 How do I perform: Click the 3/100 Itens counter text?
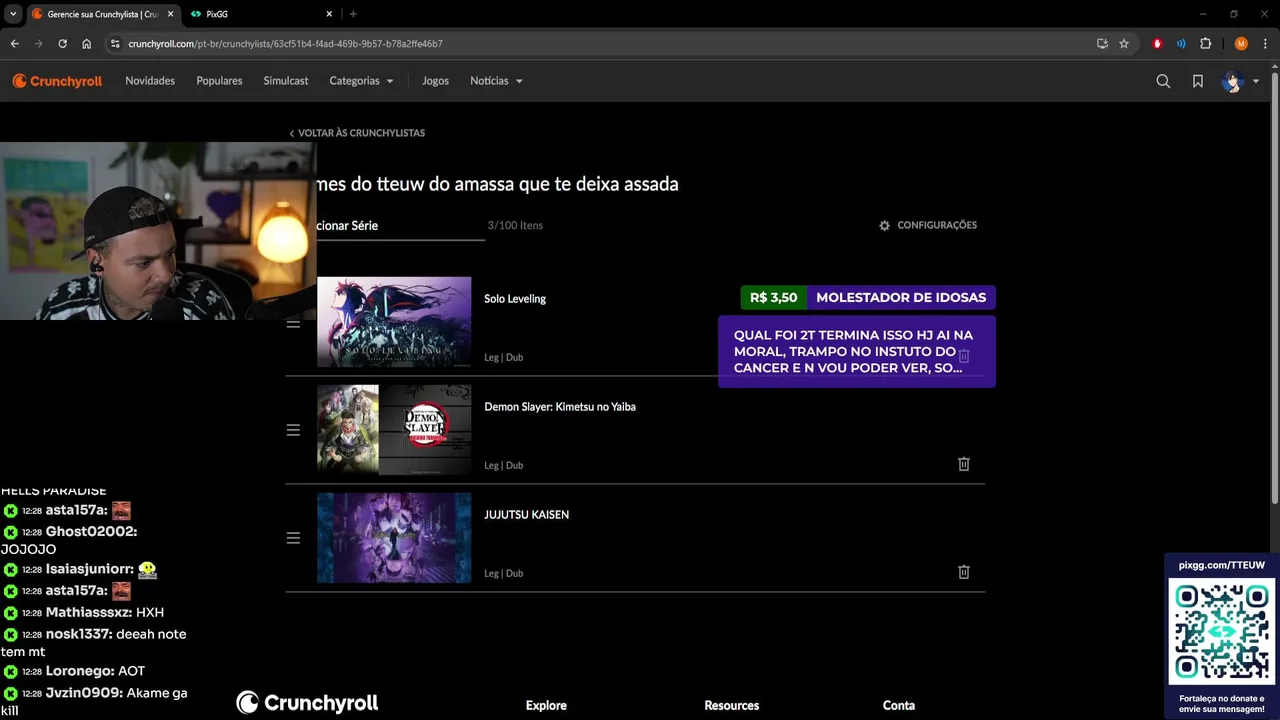coord(515,226)
